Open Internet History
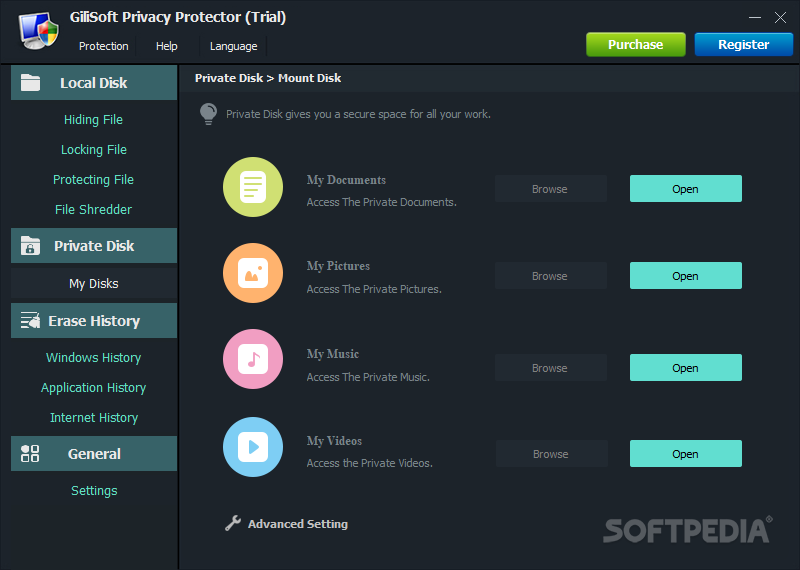800x570 pixels. coord(94,417)
